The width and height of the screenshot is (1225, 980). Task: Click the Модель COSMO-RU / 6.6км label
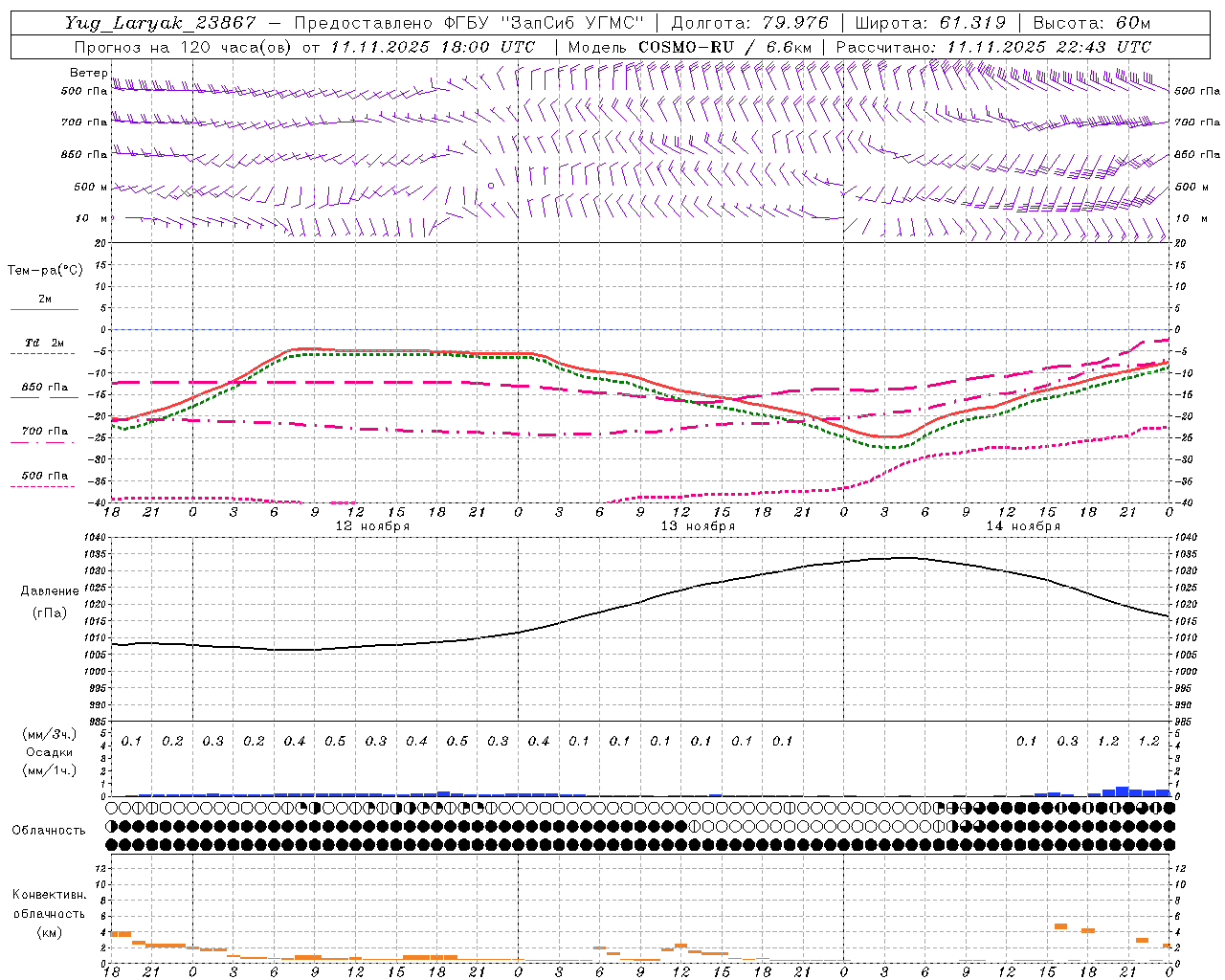[689, 47]
